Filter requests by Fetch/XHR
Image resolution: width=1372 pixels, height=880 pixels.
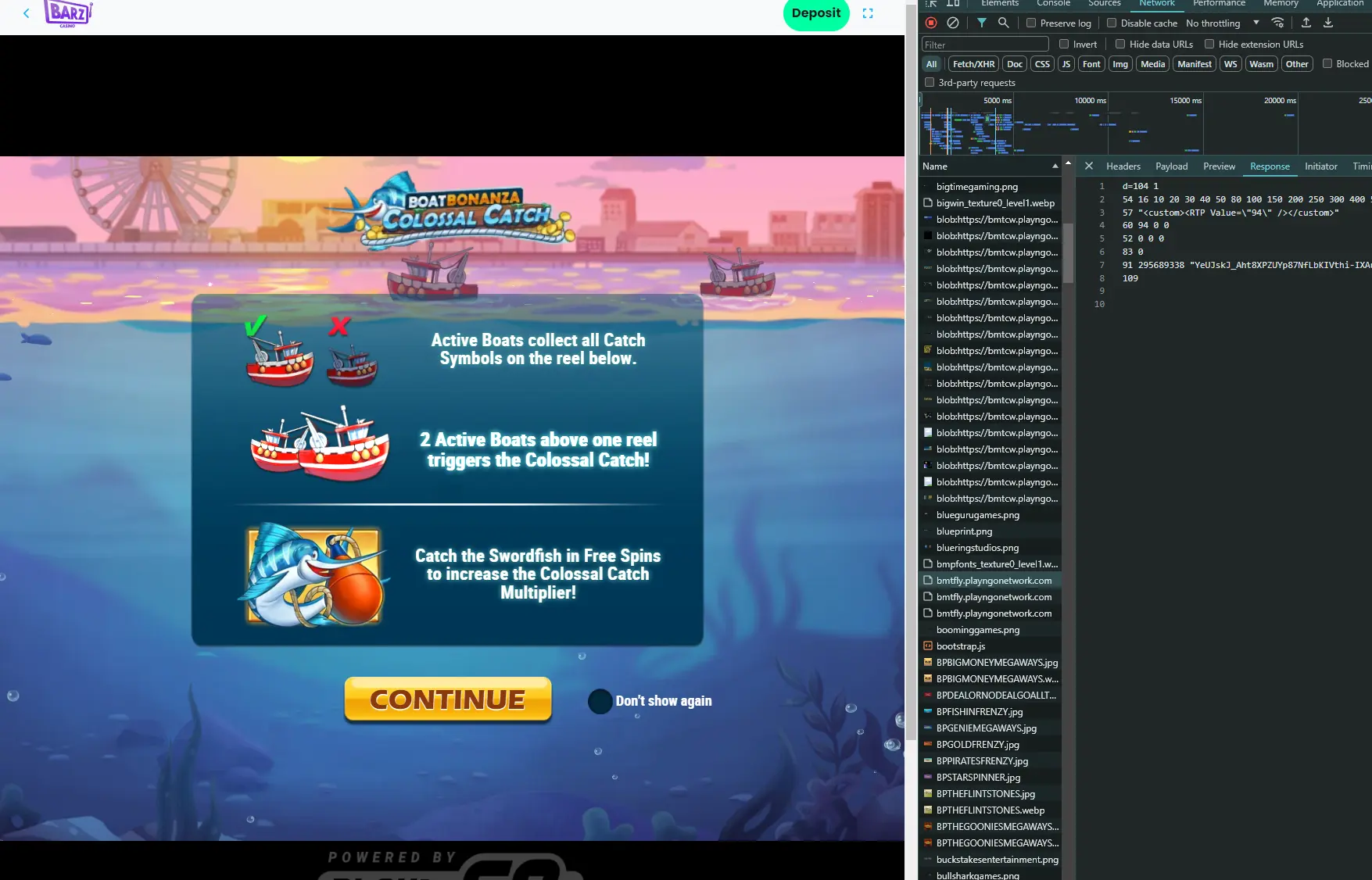973,64
